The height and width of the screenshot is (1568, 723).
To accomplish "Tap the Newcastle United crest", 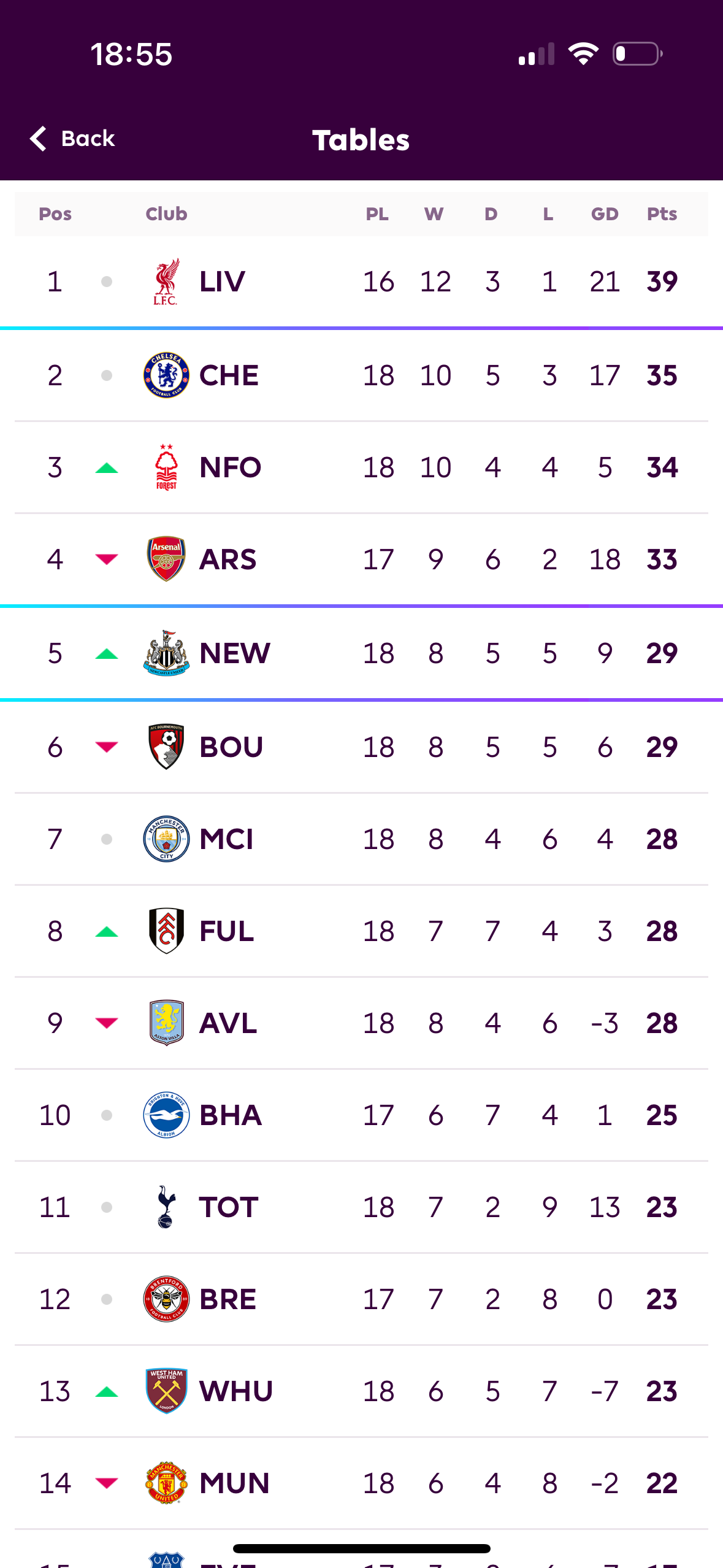I will [x=166, y=653].
